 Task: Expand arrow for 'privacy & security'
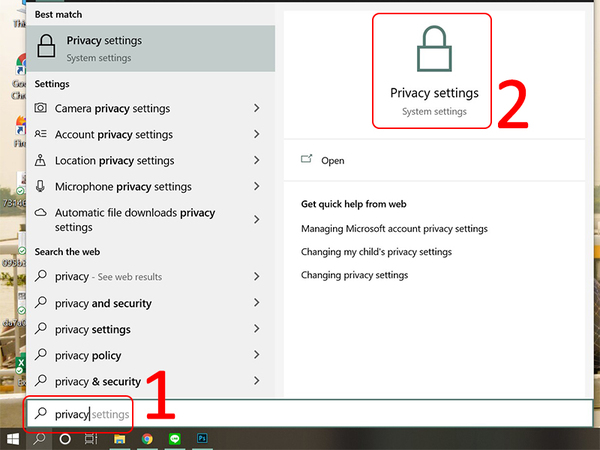click(256, 381)
